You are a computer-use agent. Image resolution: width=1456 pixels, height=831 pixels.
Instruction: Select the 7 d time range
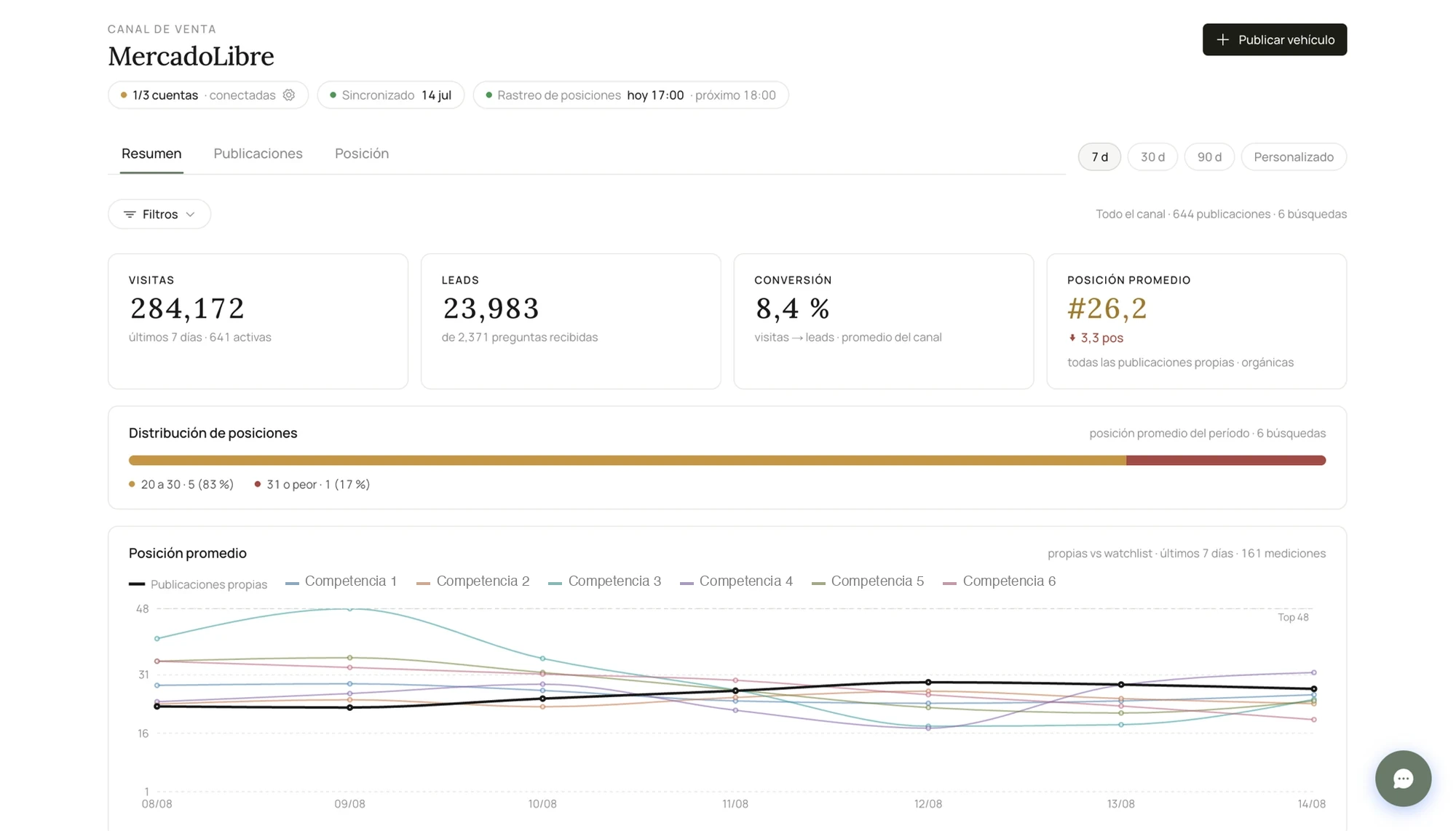(x=1099, y=156)
